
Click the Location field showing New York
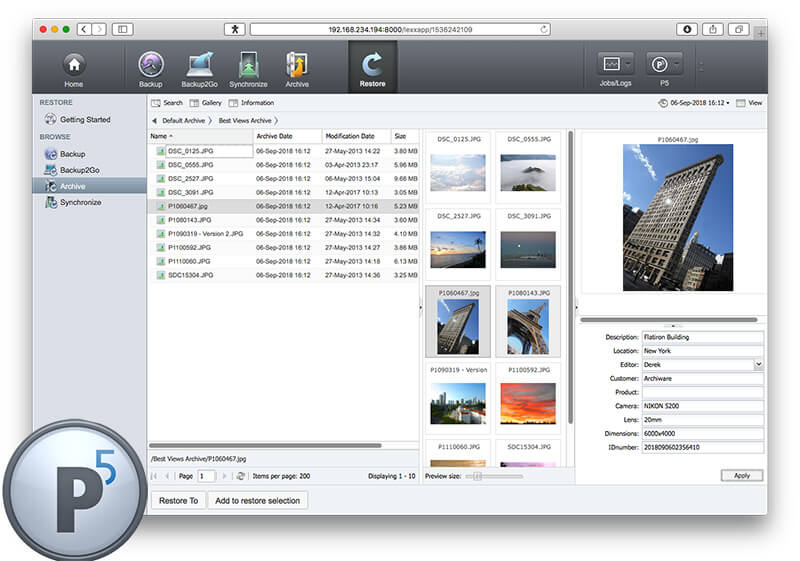pos(703,351)
